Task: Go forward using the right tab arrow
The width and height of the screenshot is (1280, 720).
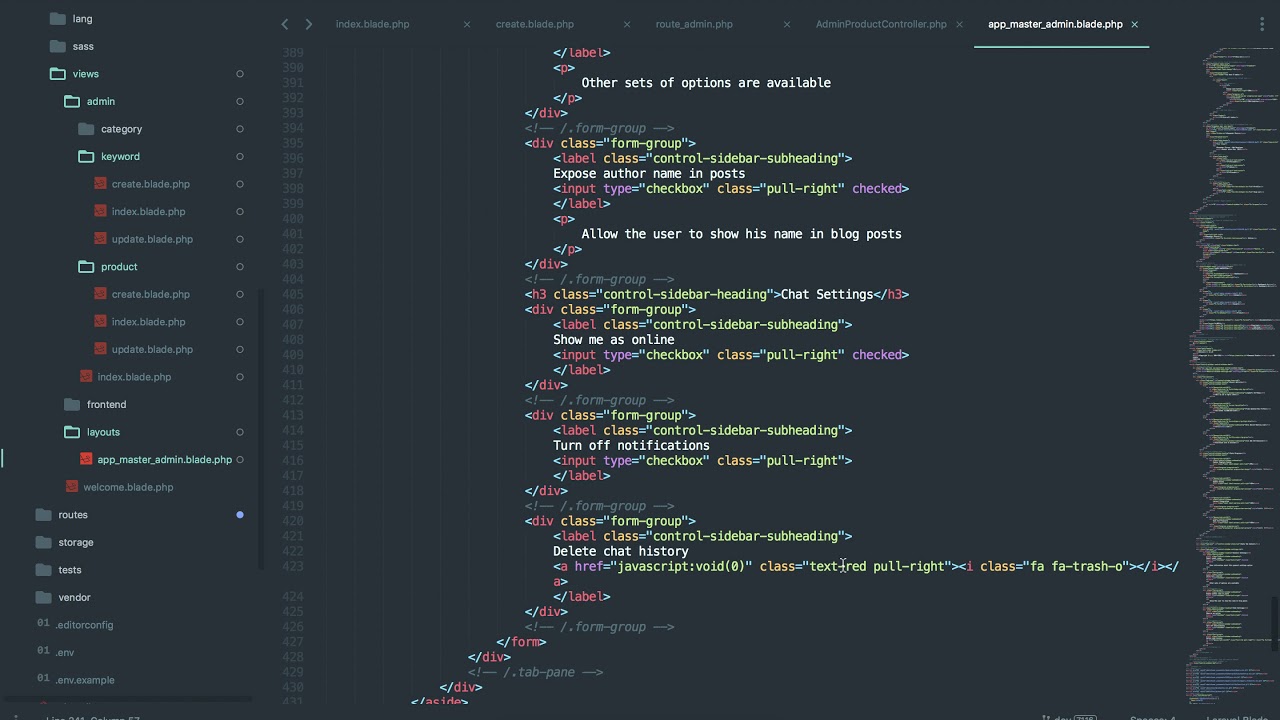Action: (x=308, y=24)
